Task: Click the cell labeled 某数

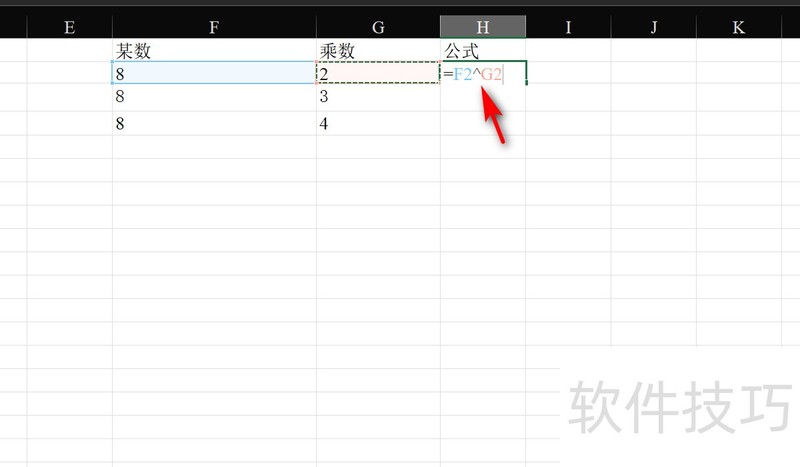Action: click(214, 50)
